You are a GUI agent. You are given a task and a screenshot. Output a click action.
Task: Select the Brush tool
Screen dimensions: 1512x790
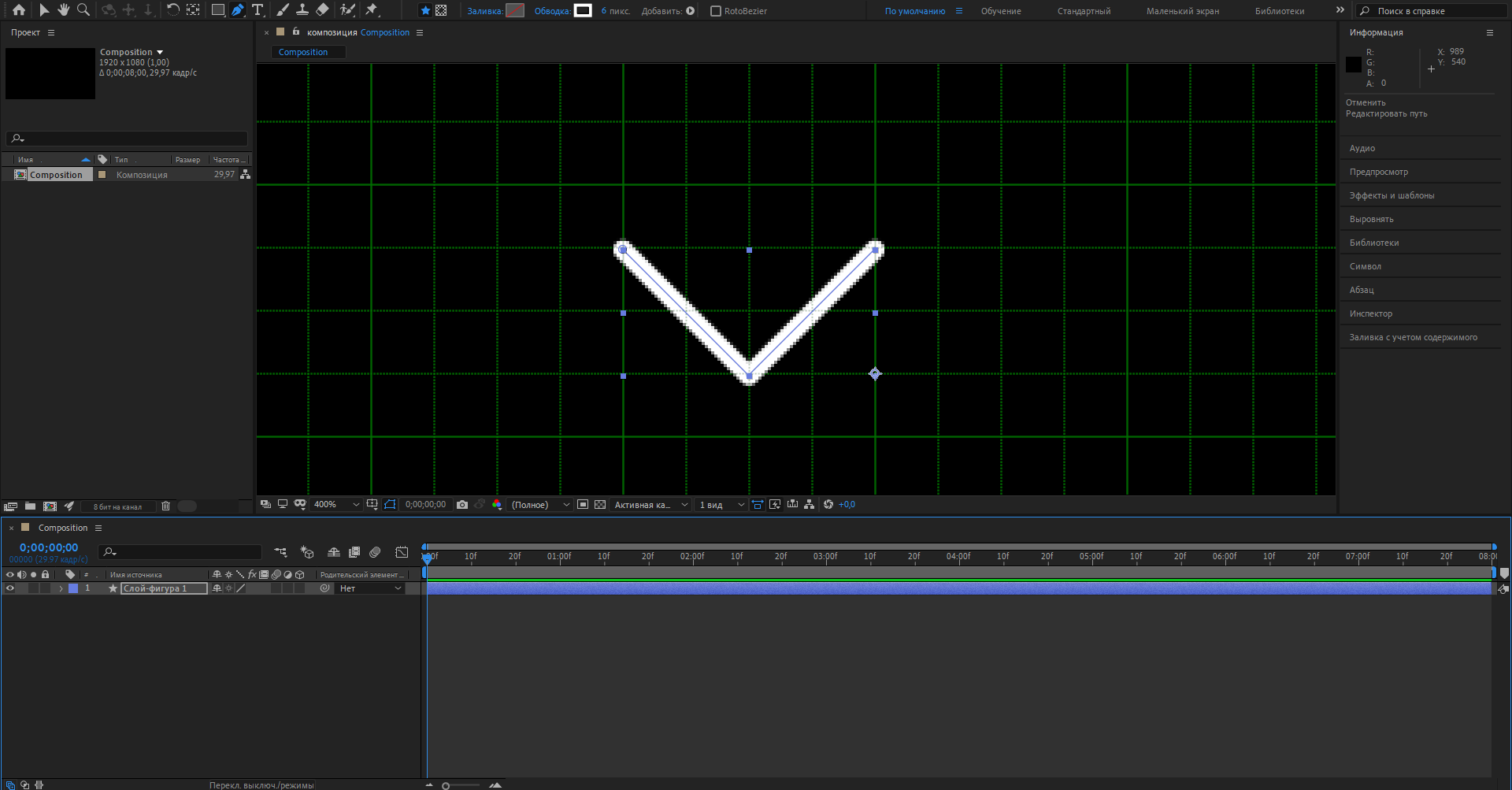[x=283, y=10]
